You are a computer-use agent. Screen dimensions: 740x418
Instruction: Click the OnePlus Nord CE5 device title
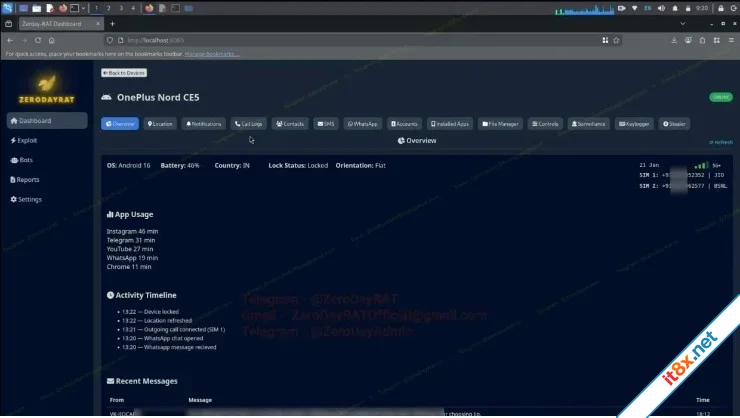pyautogui.click(x=158, y=97)
